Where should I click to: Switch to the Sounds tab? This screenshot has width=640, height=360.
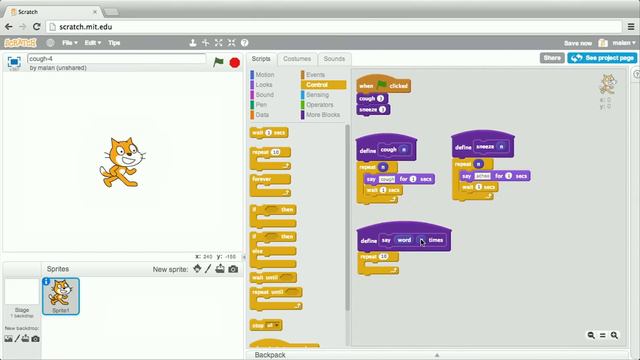(334, 59)
